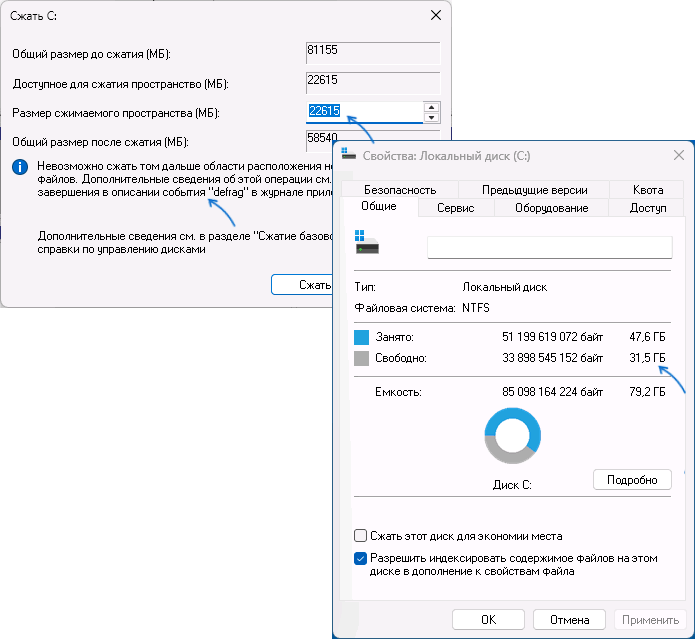Click the Емкость: label
Screen dimensions: 695x639
pyautogui.click(x=398, y=392)
